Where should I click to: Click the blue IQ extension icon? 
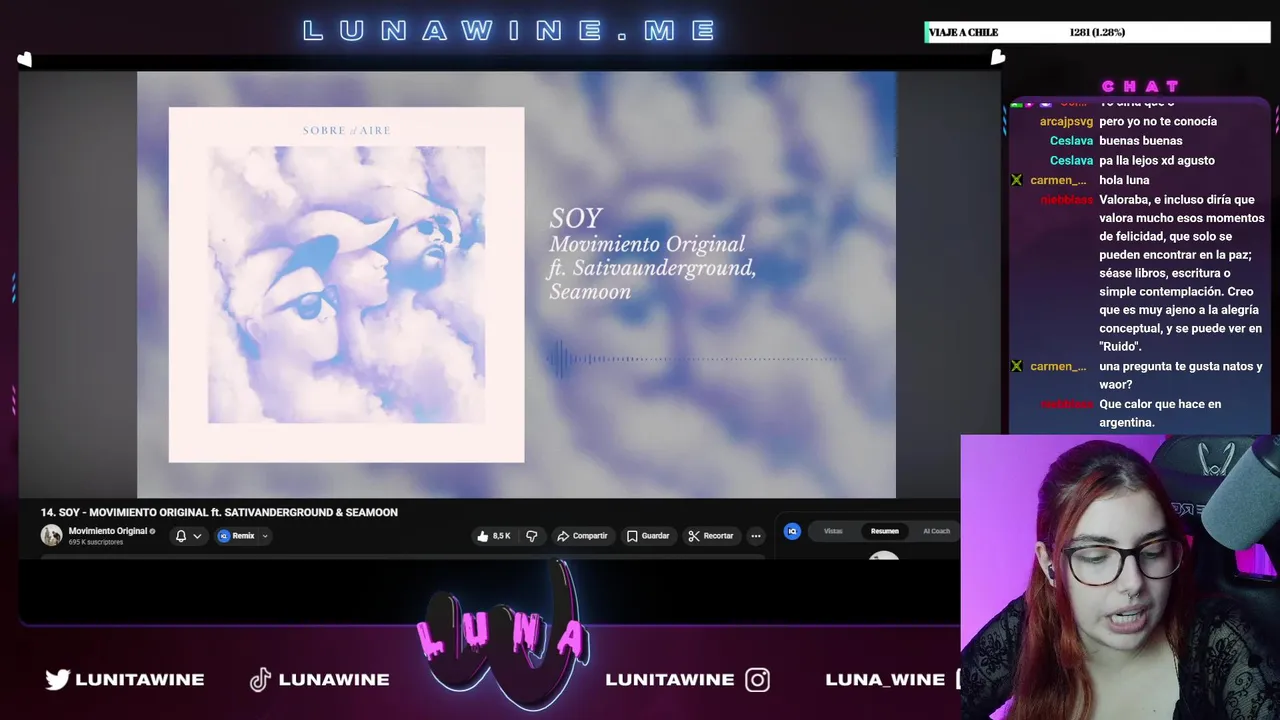coord(792,531)
